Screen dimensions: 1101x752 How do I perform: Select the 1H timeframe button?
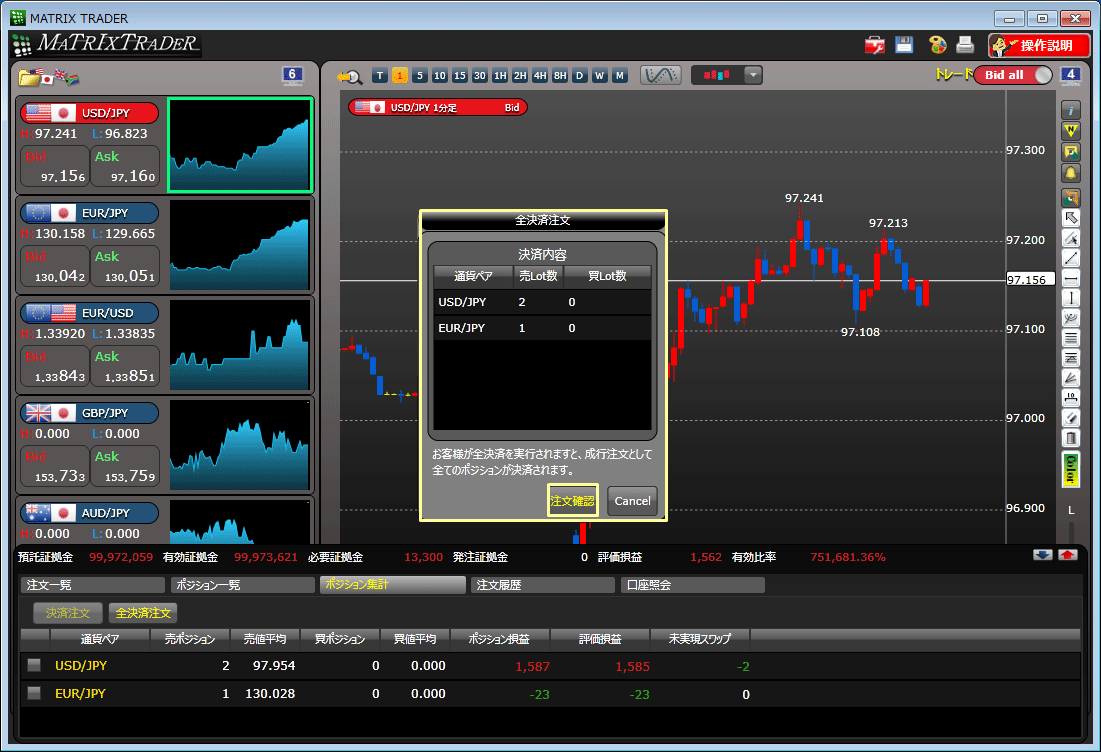coord(500,75)
